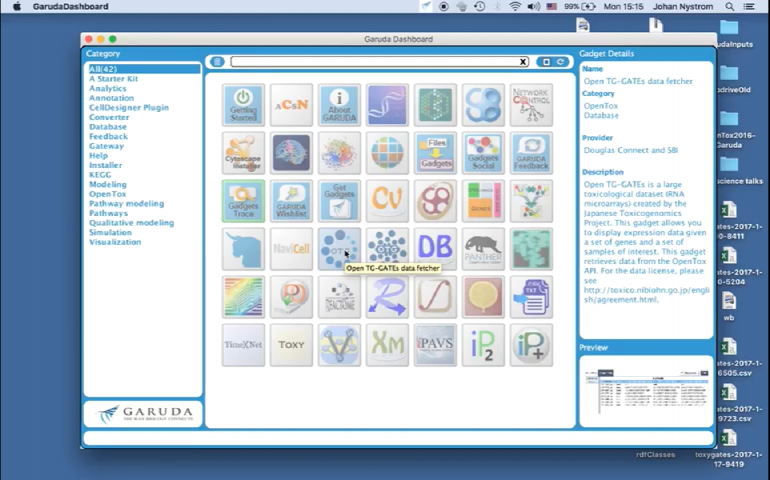Select the iP2 gadget icon
This screenshot has width=770, height=480.
[x=483, y=345]
